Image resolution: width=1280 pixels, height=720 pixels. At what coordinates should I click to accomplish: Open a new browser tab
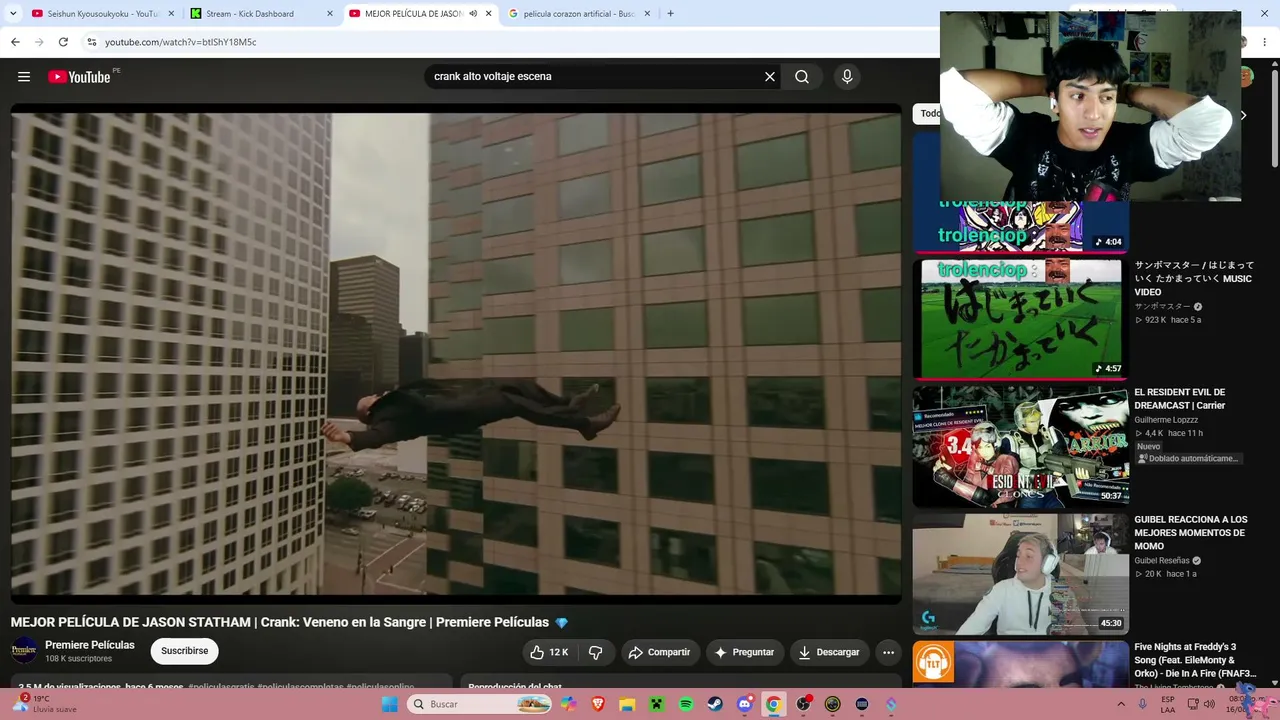click(x=670, y=14)
